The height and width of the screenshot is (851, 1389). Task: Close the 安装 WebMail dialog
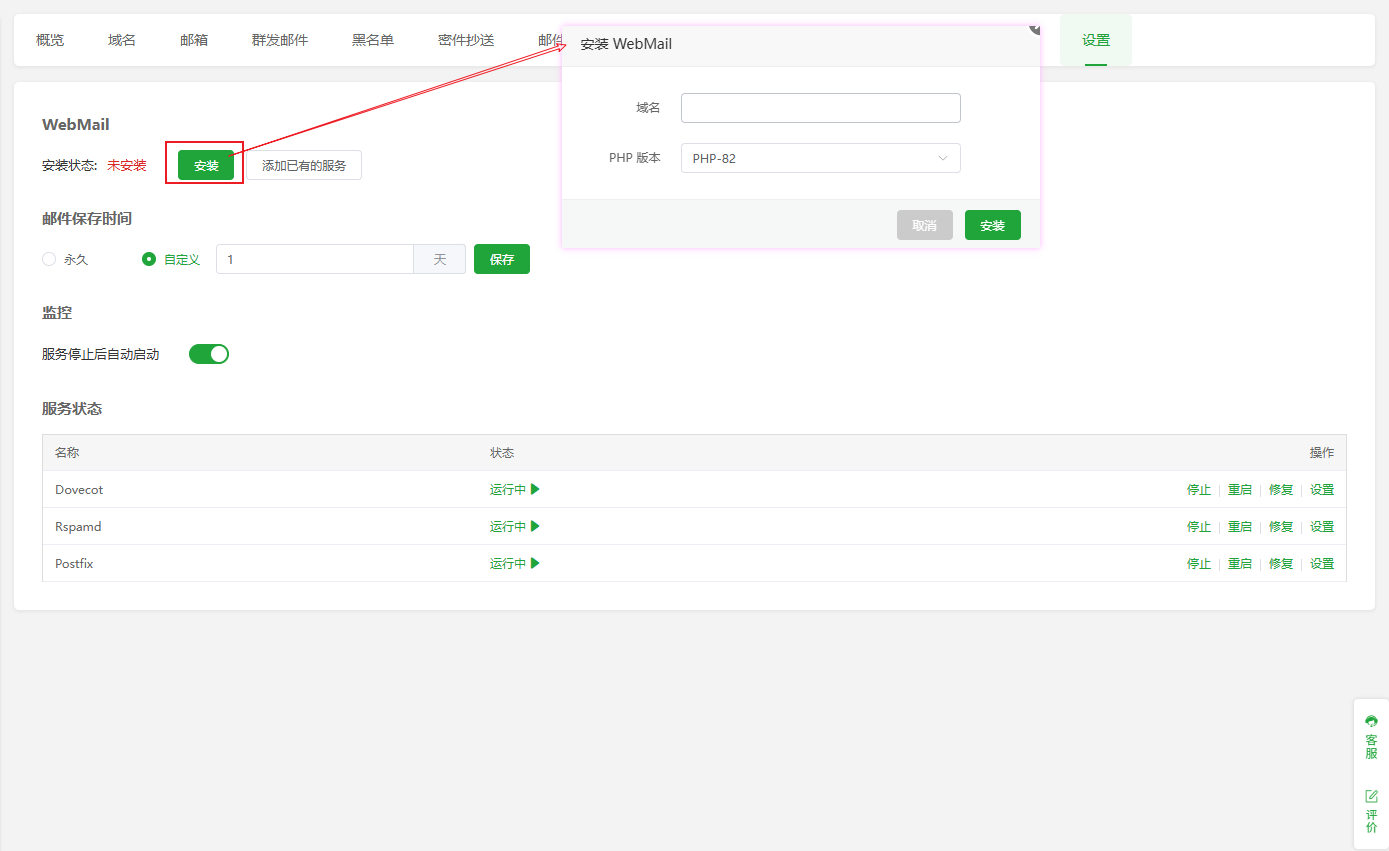tap(1035, 29)
